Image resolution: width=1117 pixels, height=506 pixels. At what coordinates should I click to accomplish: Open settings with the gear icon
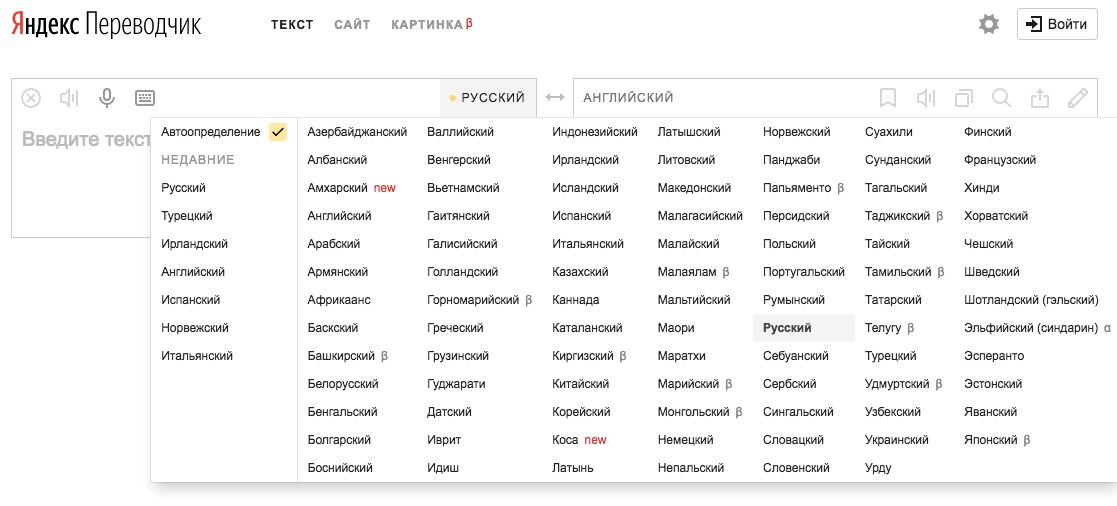click(x=989, y=24)
